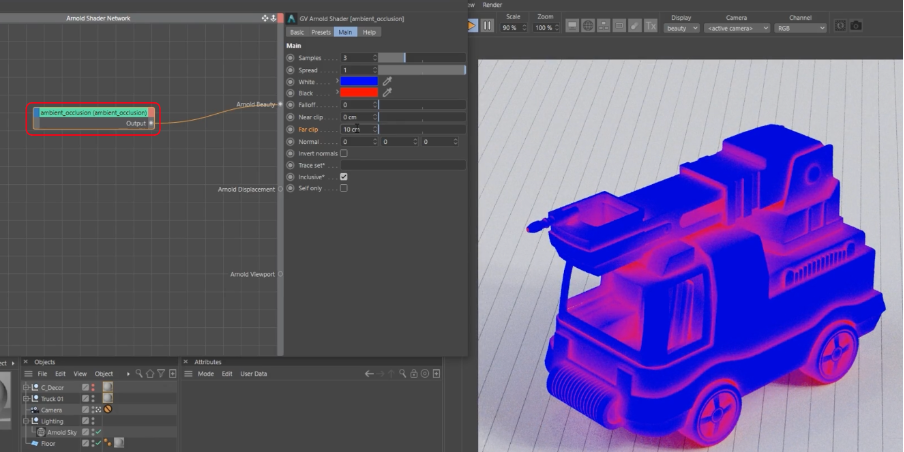This screenshot has width=904, height=452.
Task: Click on the Samples slider
Action: (422, 58)
